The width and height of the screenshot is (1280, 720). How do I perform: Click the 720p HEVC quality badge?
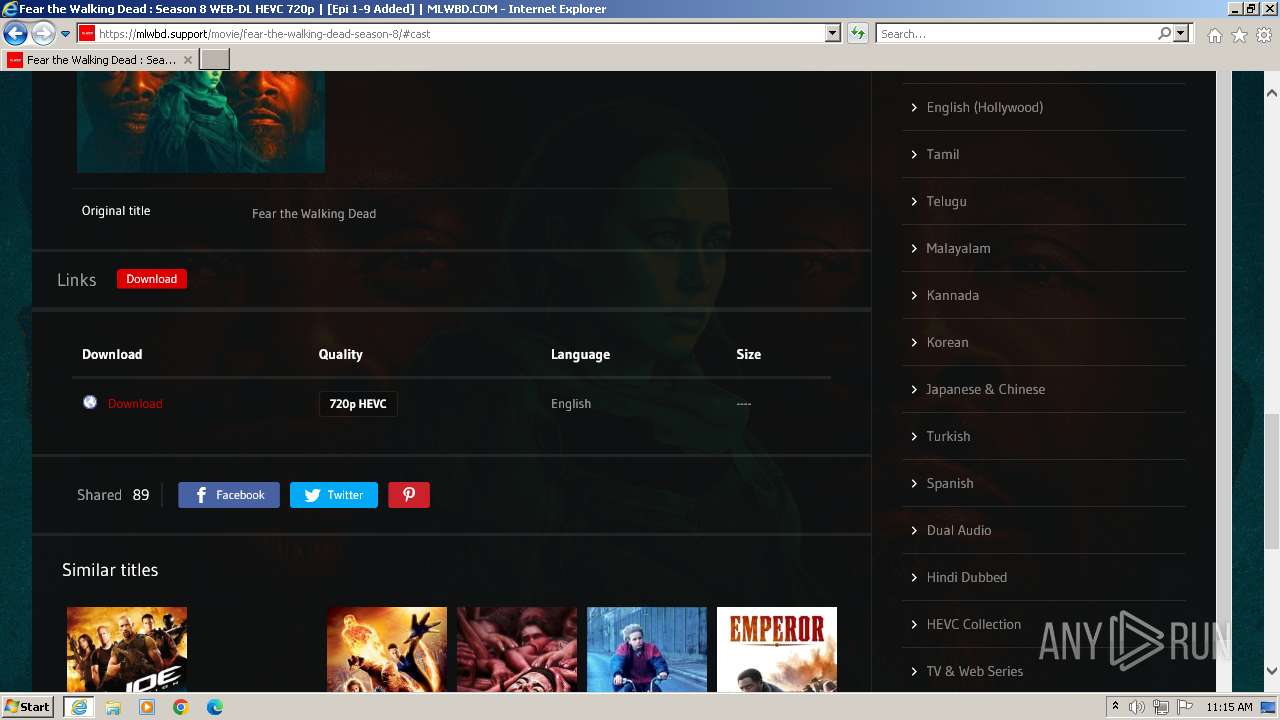click(358, 404)
